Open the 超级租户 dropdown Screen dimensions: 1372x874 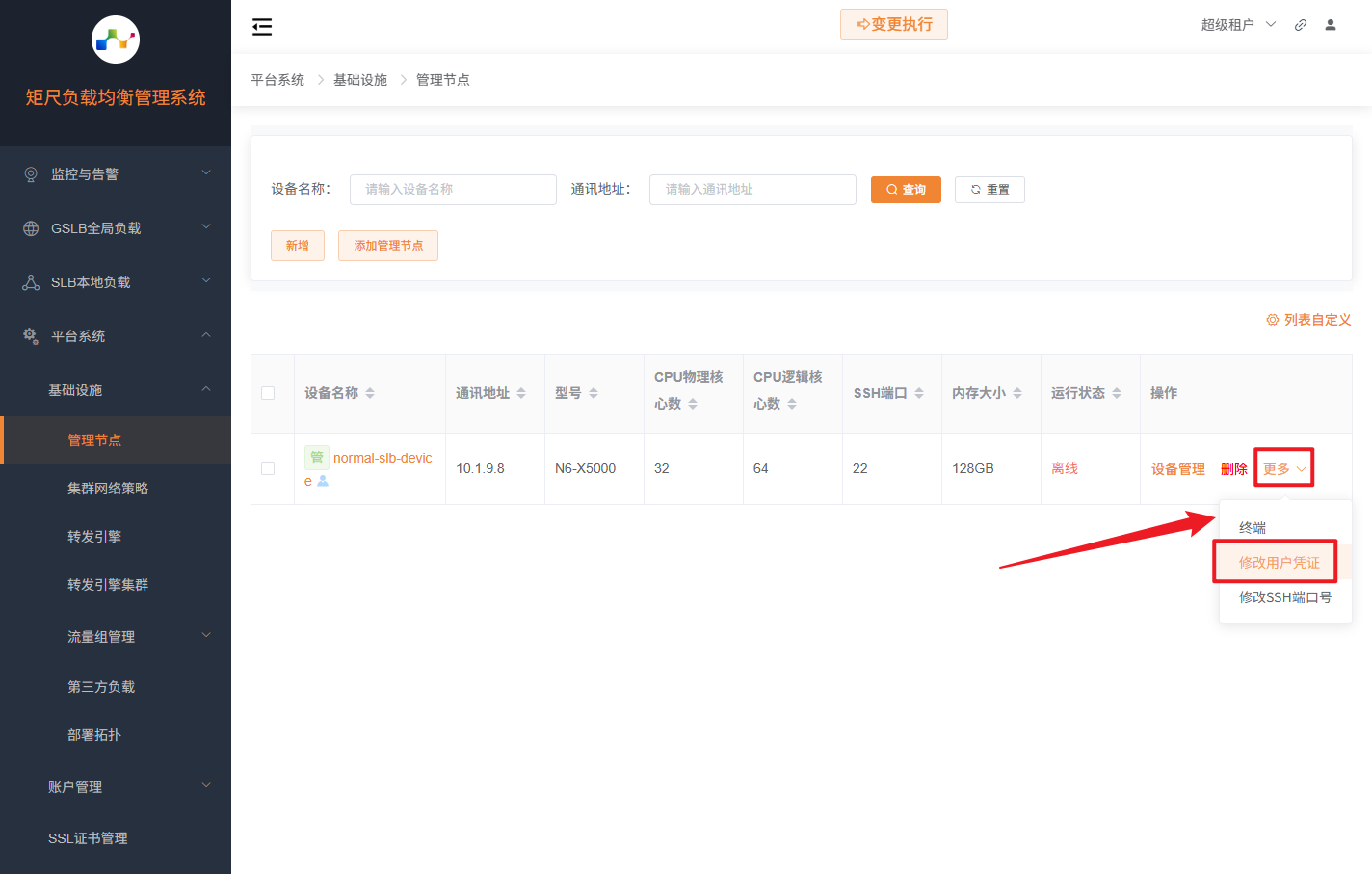[x=1238, y=25]
